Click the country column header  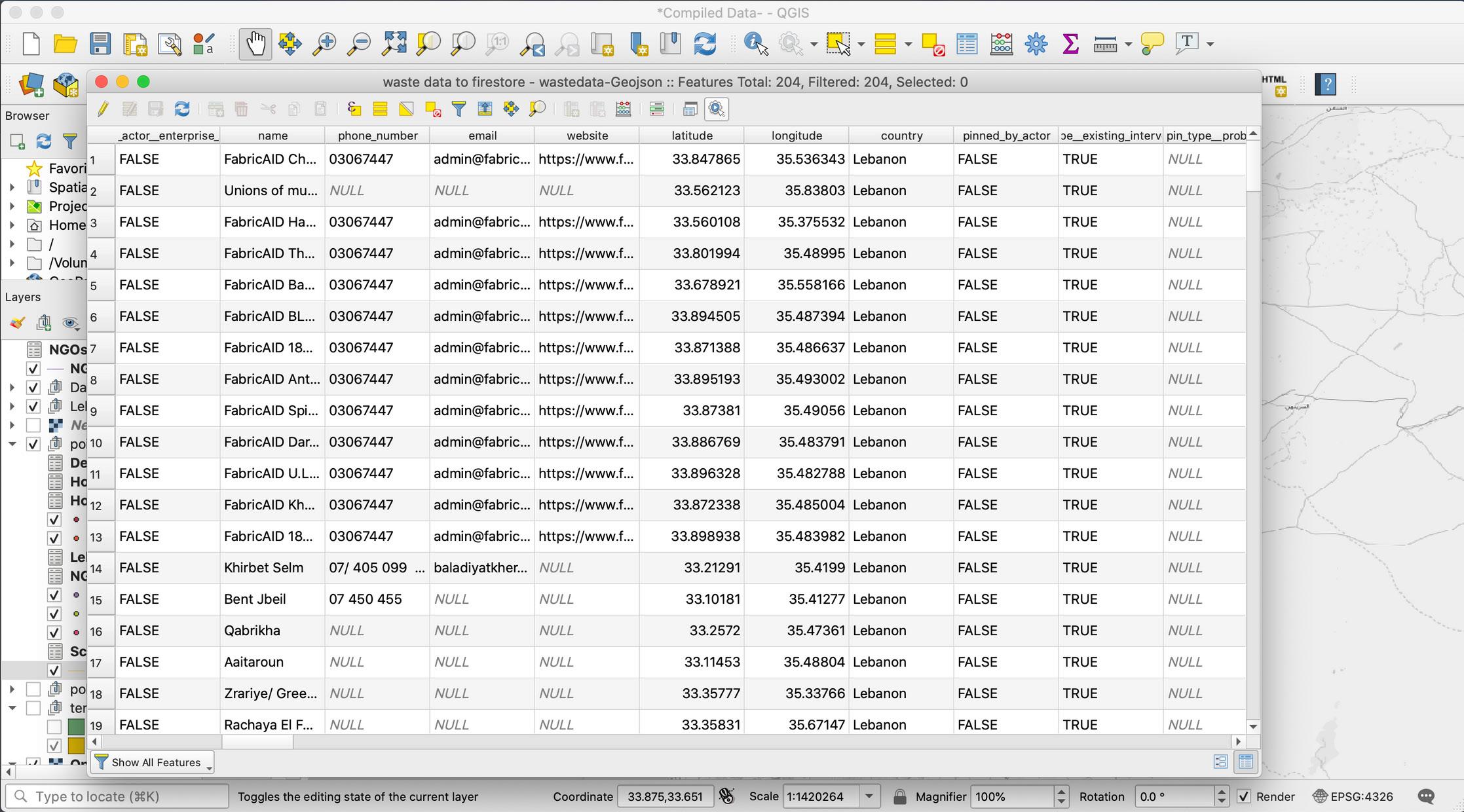(x=901, y=136)
